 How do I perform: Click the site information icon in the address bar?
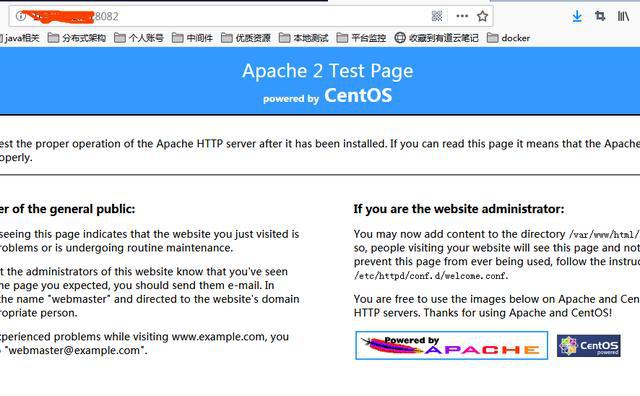(x=20, y=16)
